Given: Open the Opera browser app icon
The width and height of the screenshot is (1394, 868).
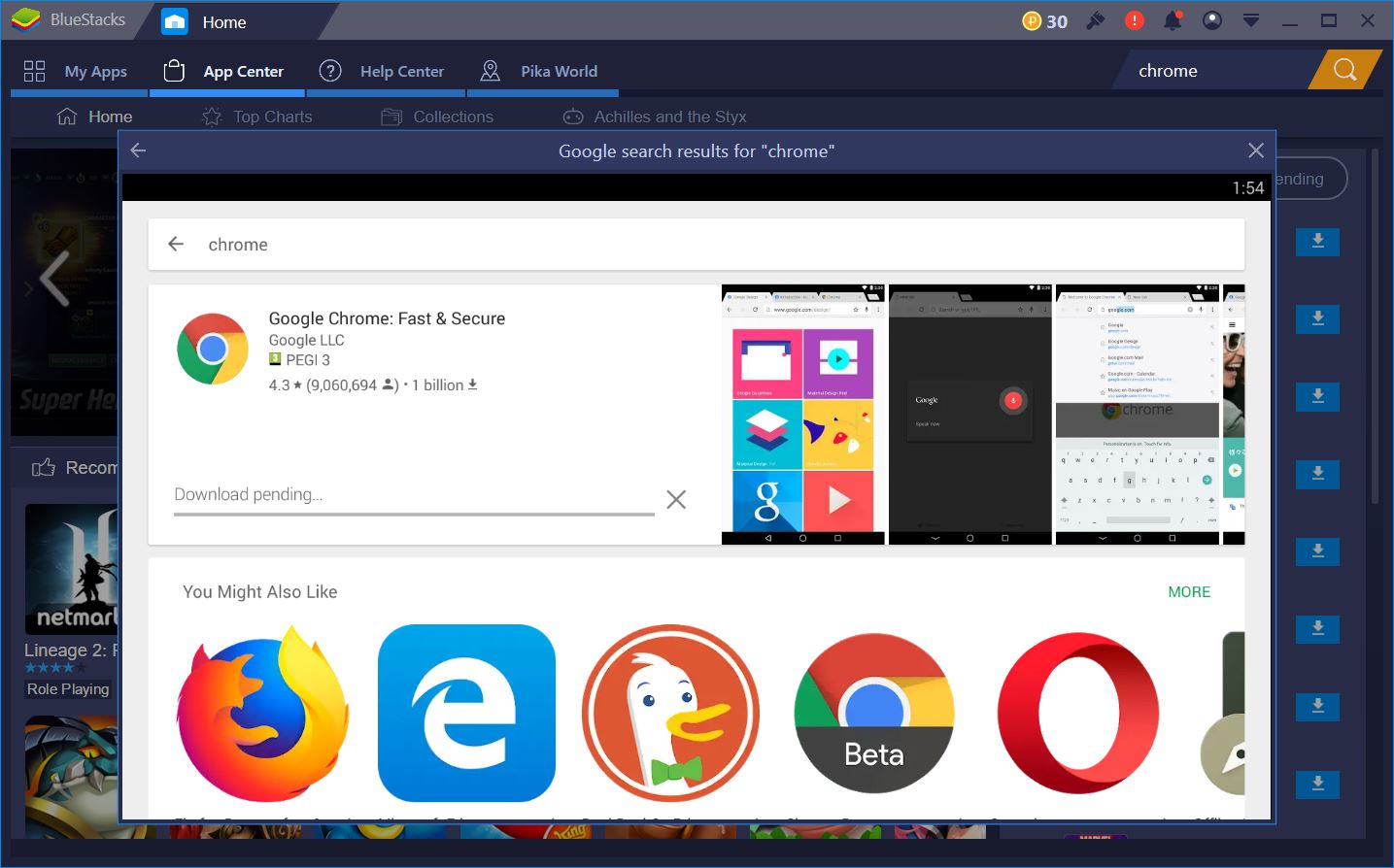Looking at the screenshot, I should coord(1078,714).
